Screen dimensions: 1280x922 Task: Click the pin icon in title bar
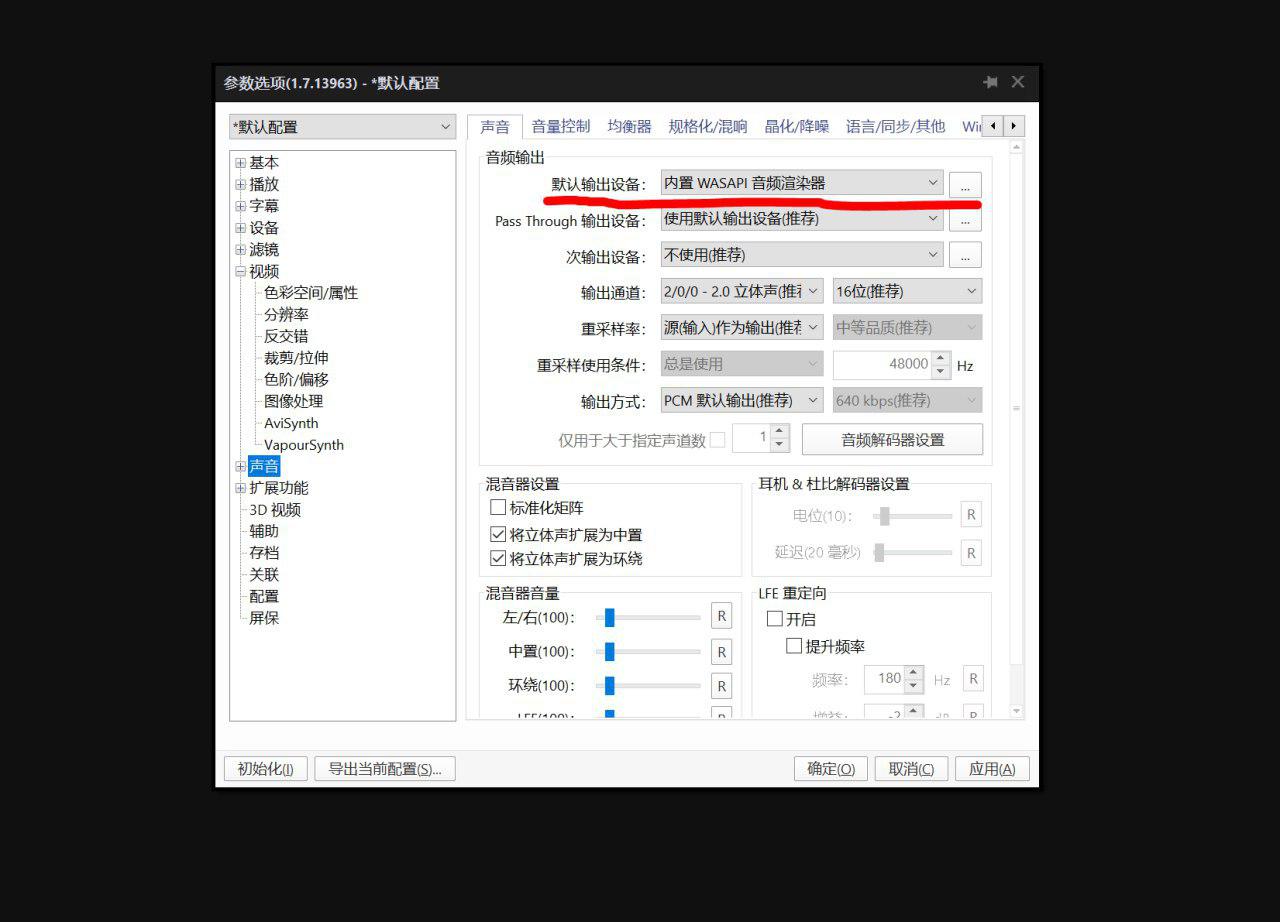click(x=990, y=82)
